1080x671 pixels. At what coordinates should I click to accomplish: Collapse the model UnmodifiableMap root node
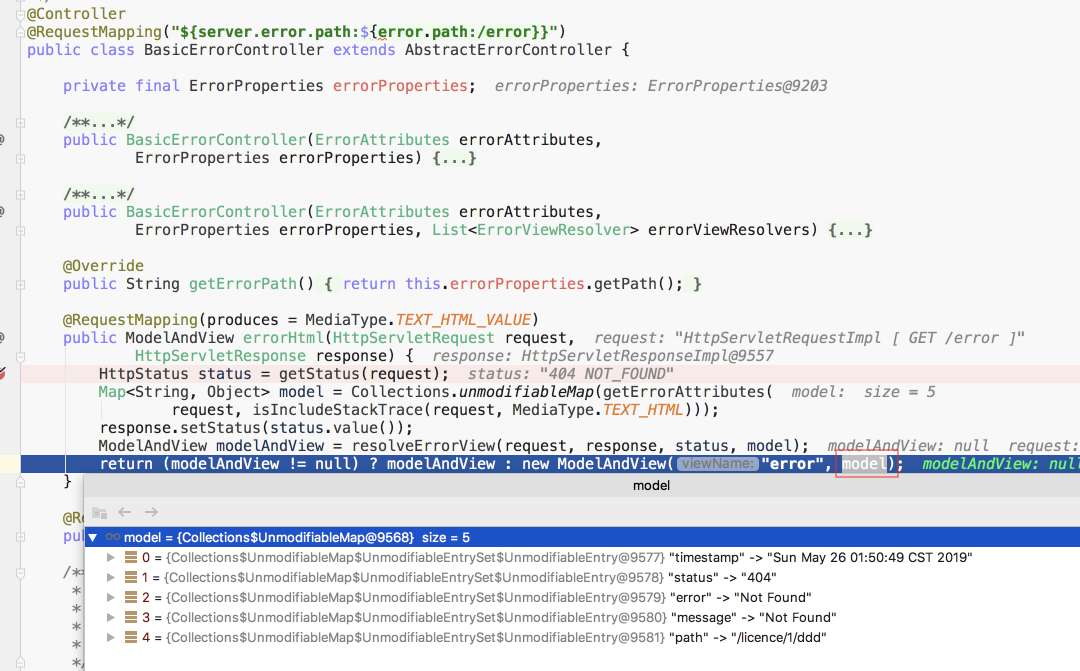click(x=93, y=537)
